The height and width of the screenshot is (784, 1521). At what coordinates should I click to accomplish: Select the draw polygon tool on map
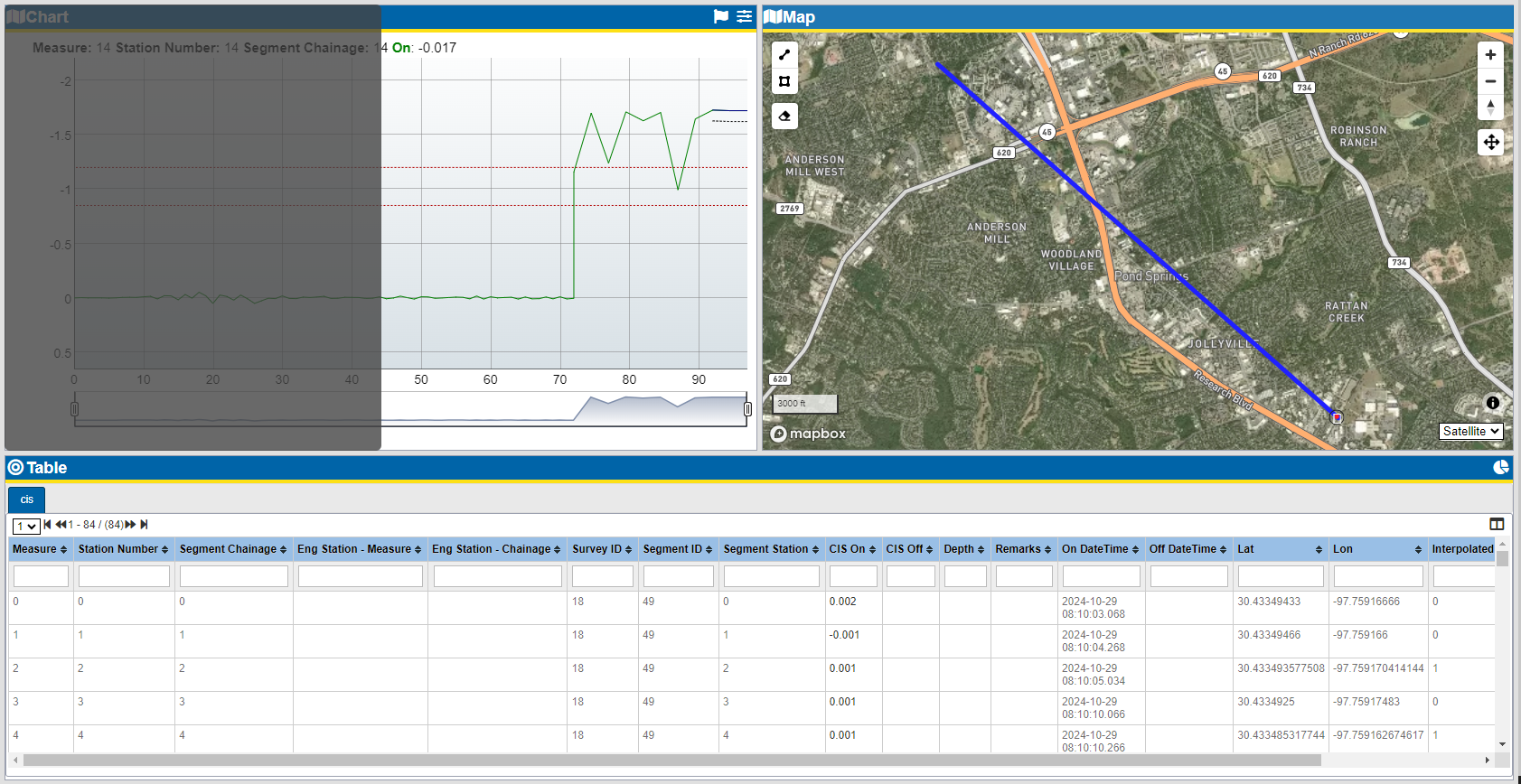[784, 81]
